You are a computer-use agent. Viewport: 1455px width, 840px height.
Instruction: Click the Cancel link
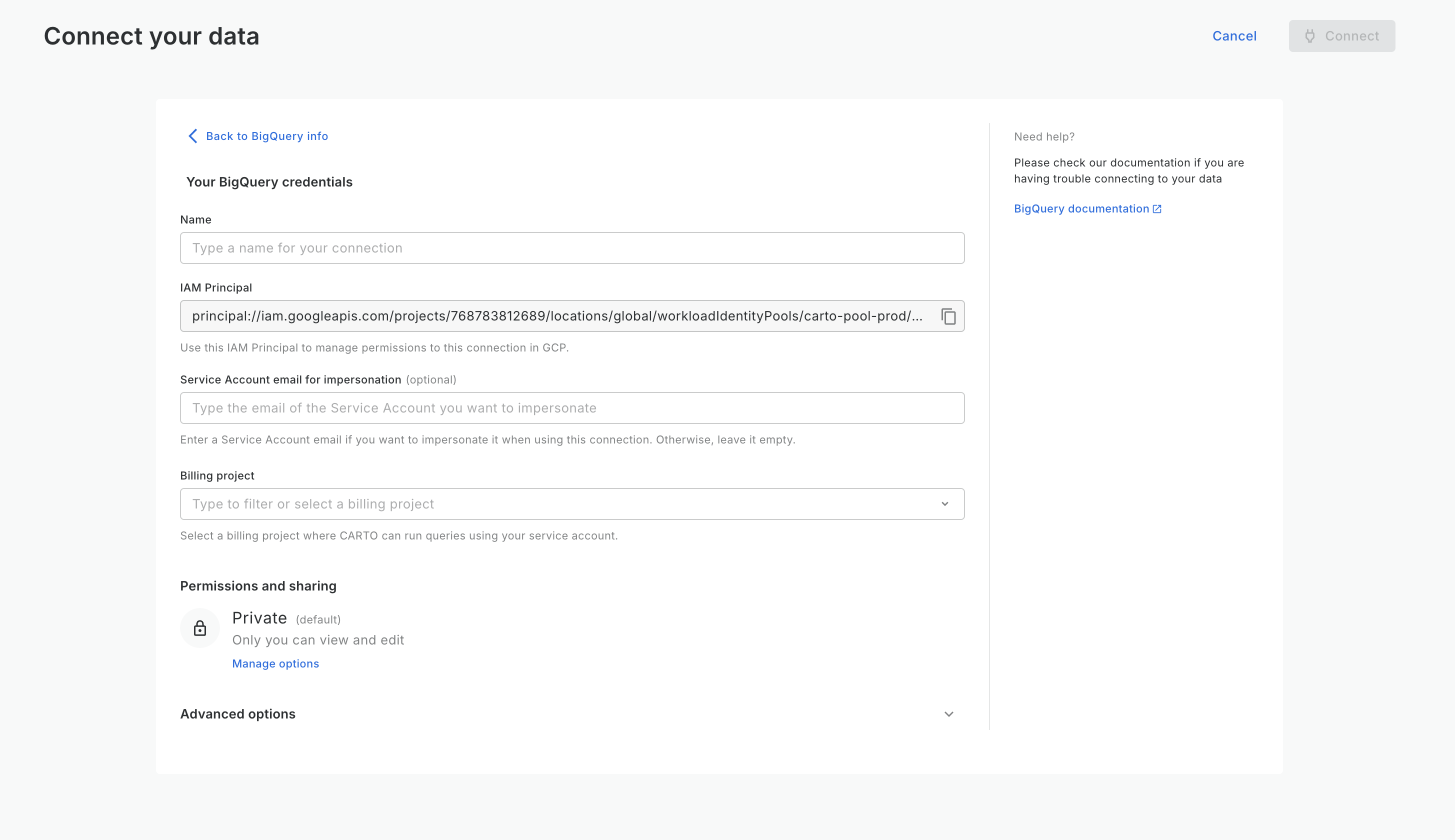coord(1234,36)
